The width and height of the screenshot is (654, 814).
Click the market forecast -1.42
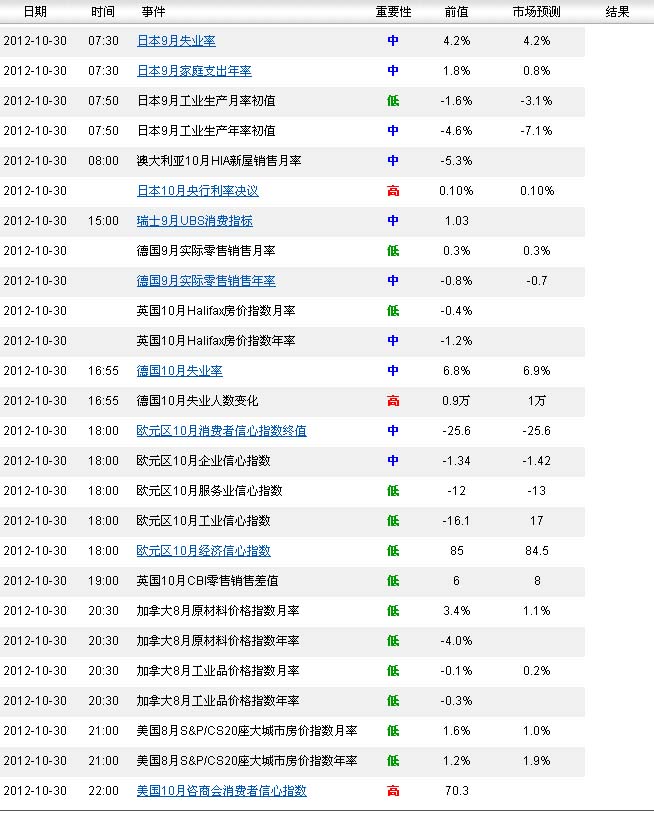(537, 461)
